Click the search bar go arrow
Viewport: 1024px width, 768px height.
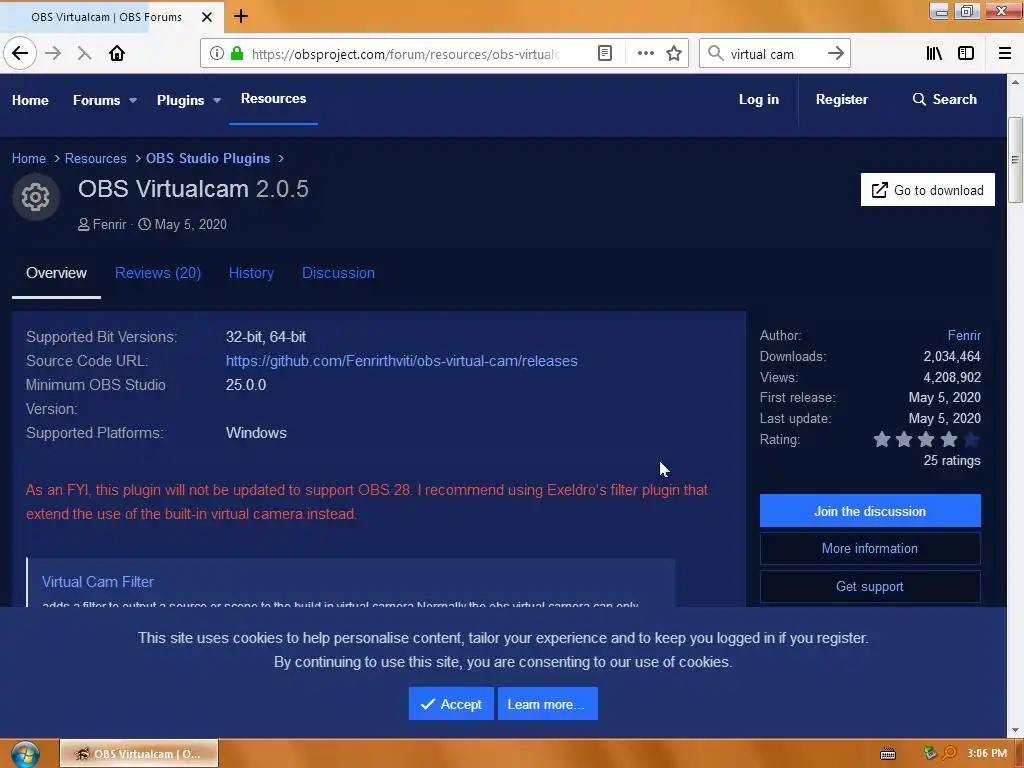(x=835, y=54)
